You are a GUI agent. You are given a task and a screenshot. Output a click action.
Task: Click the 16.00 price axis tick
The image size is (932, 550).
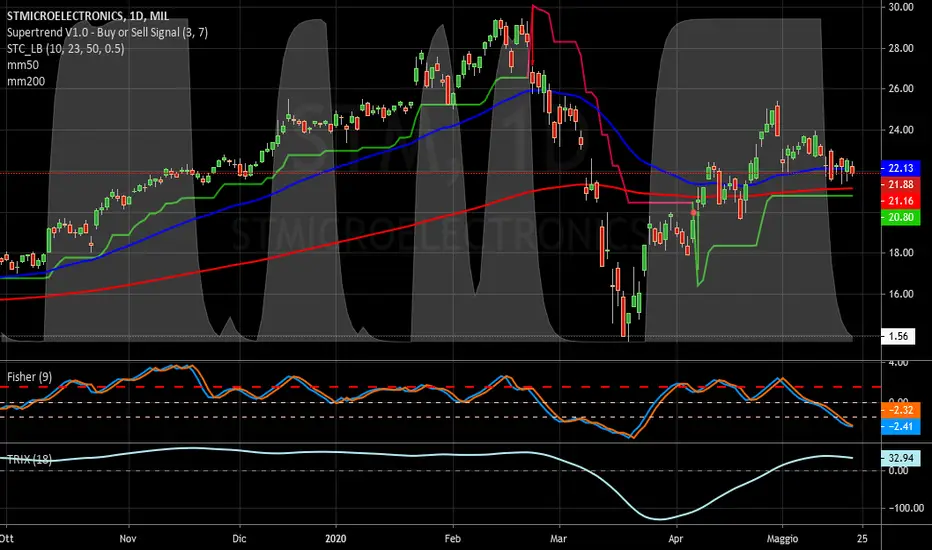click(900, 294)
